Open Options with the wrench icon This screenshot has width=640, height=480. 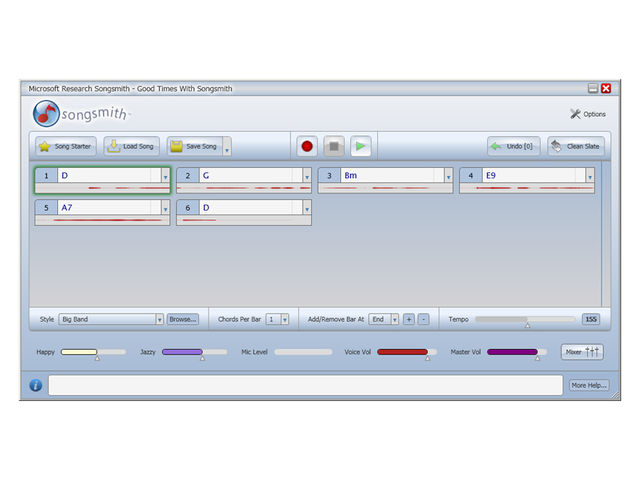click(x=576, y=114)
